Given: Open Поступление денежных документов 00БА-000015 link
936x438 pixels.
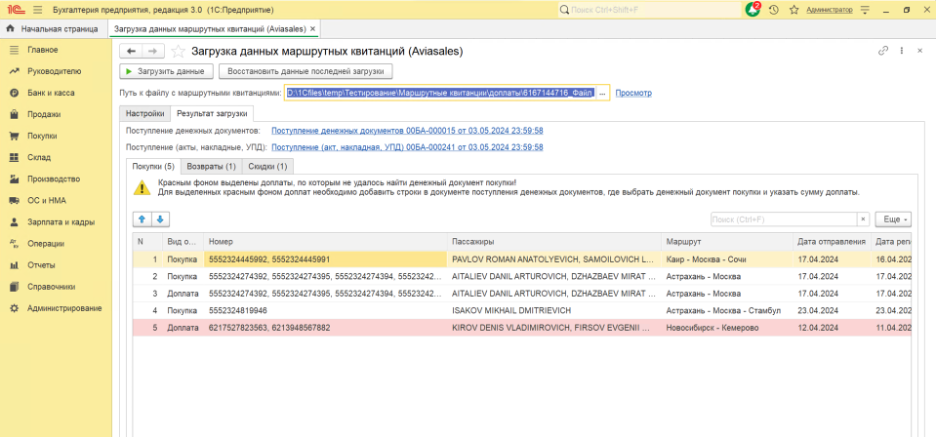Looking at the screenshot, I should coord(407,131).
